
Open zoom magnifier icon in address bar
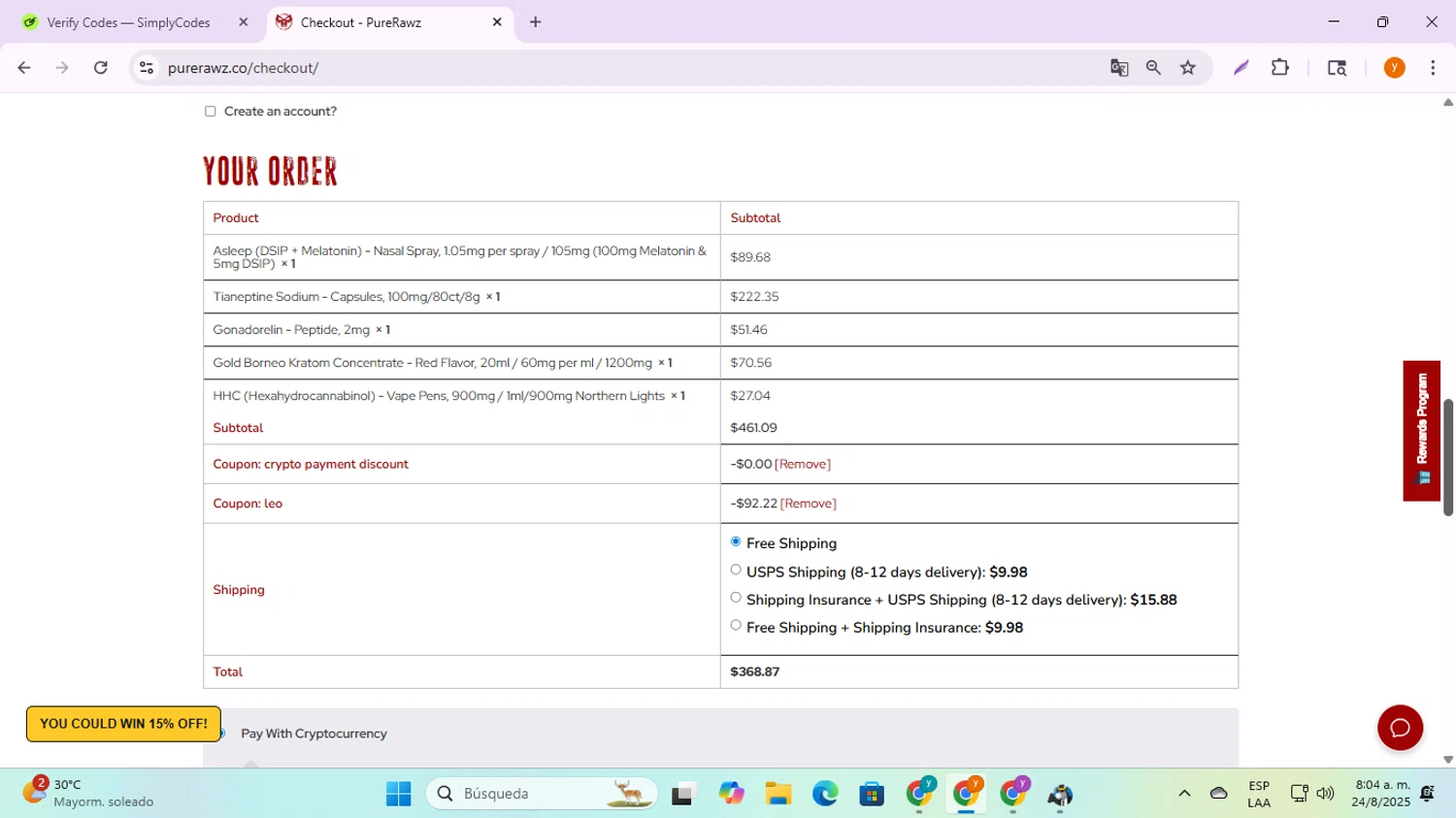pyautogui.click(x=1153, y=68)
